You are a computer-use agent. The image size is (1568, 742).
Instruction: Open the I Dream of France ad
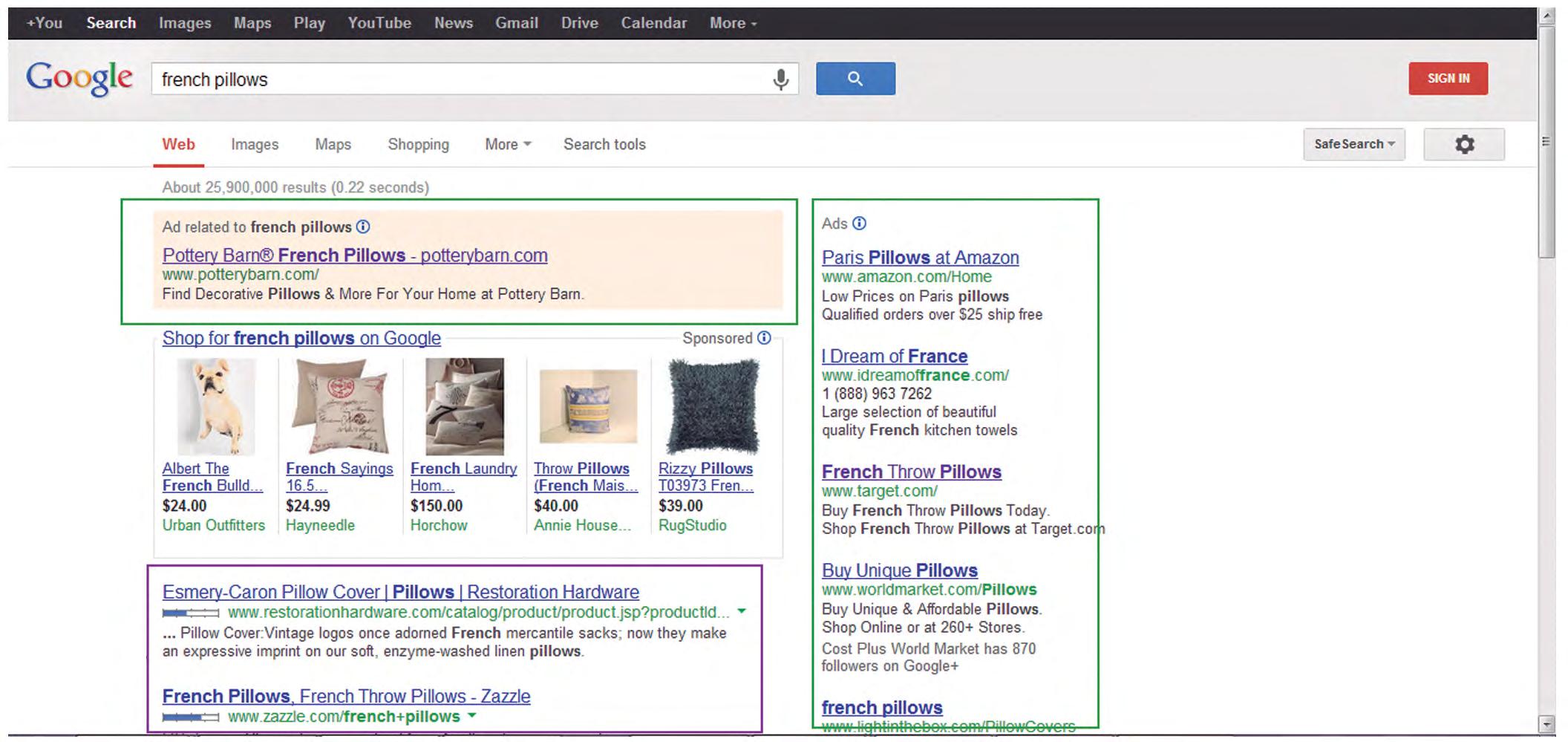[895, 356]
